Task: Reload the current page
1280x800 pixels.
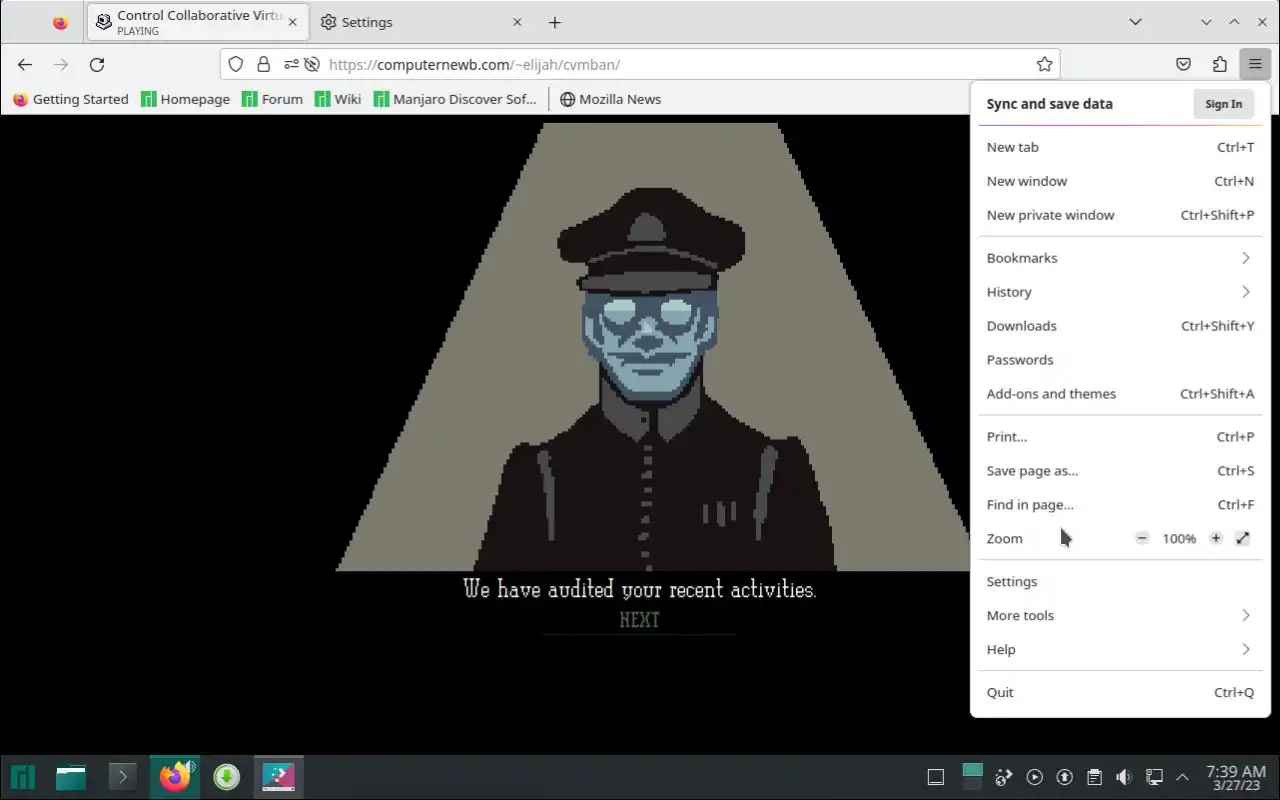Action: 97,64
